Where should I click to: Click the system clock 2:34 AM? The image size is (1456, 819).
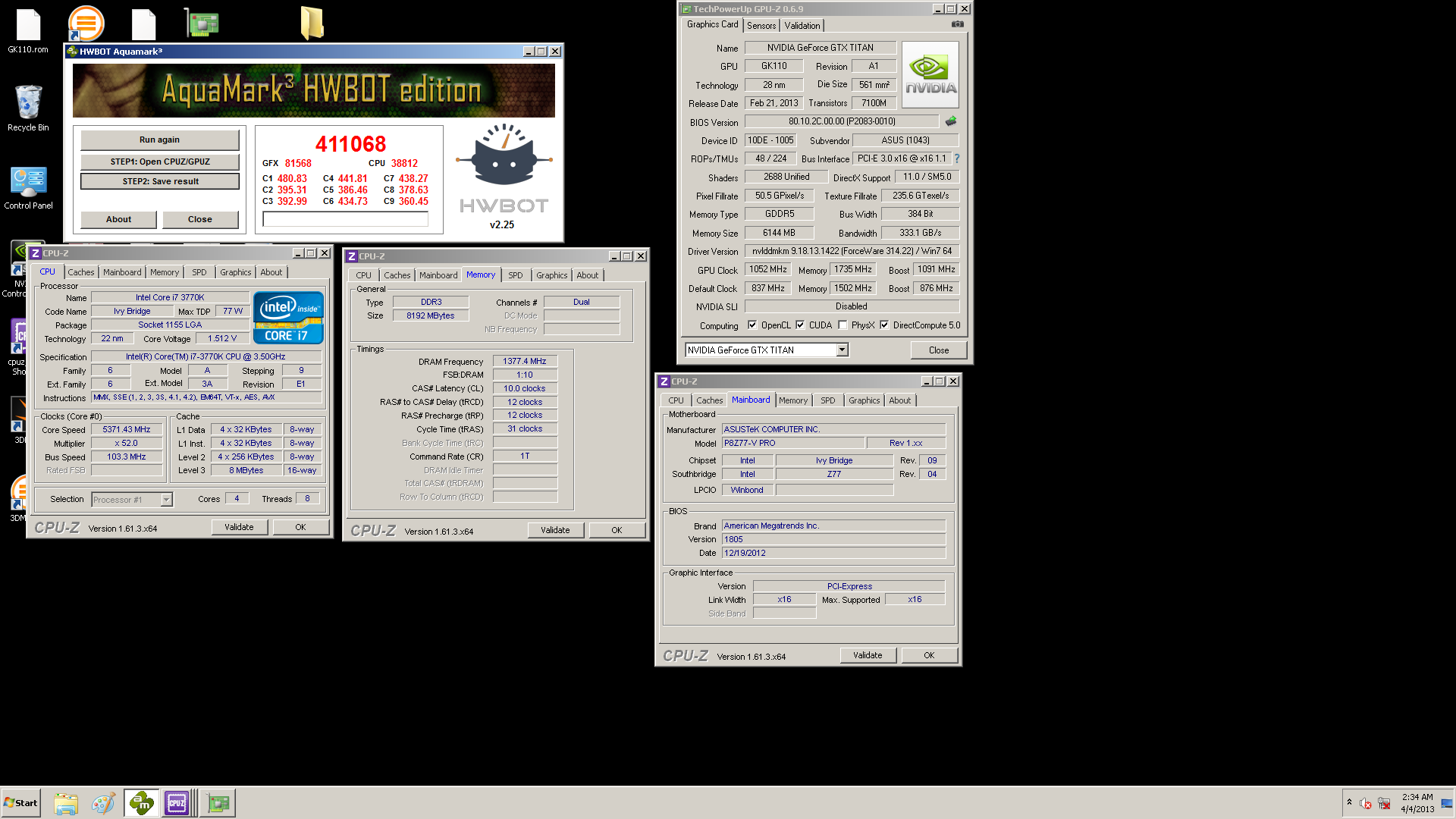pyautogui.click(x=1417, y=797)
